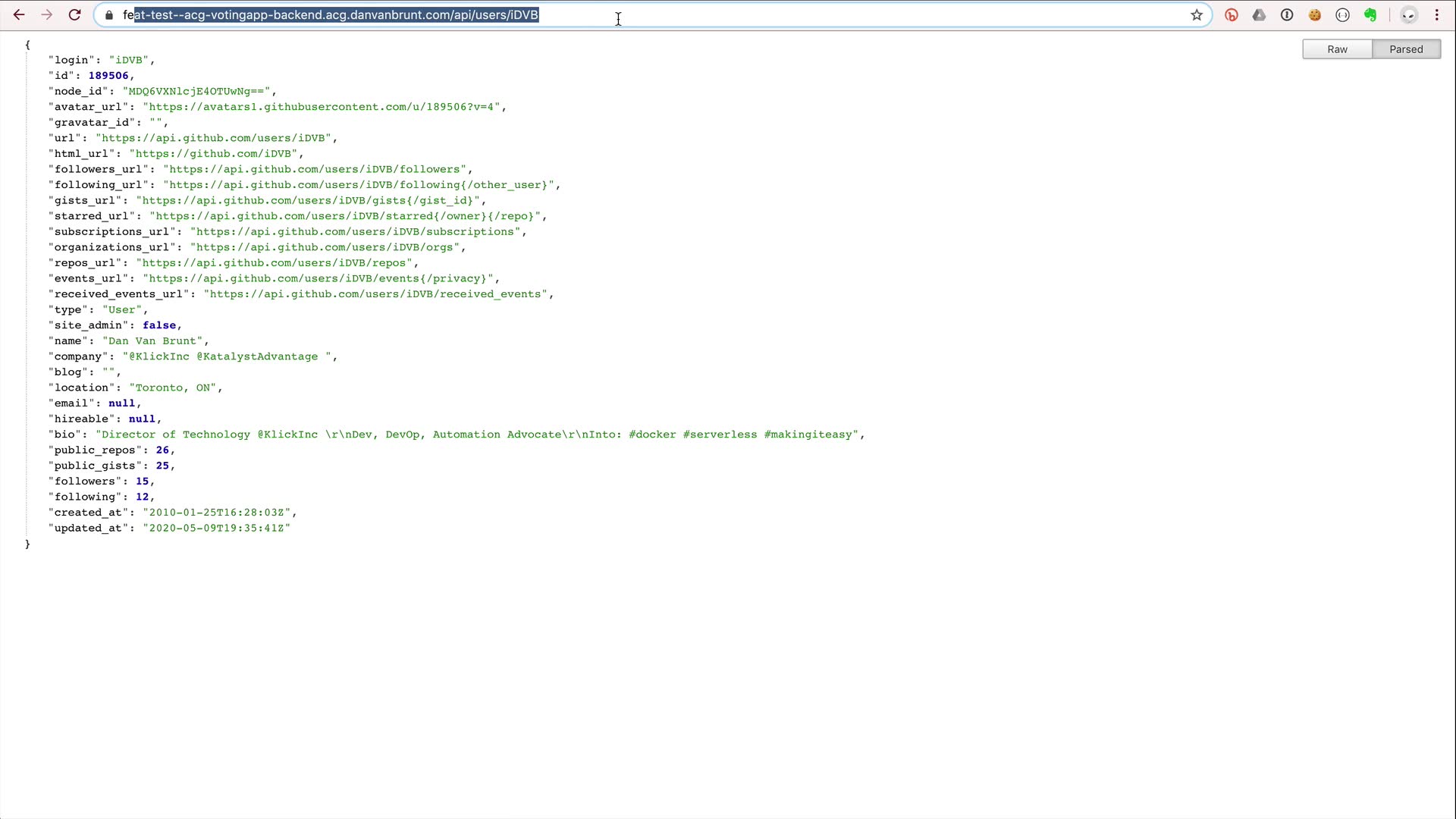Click the repos_url value string

coord(275,263)
